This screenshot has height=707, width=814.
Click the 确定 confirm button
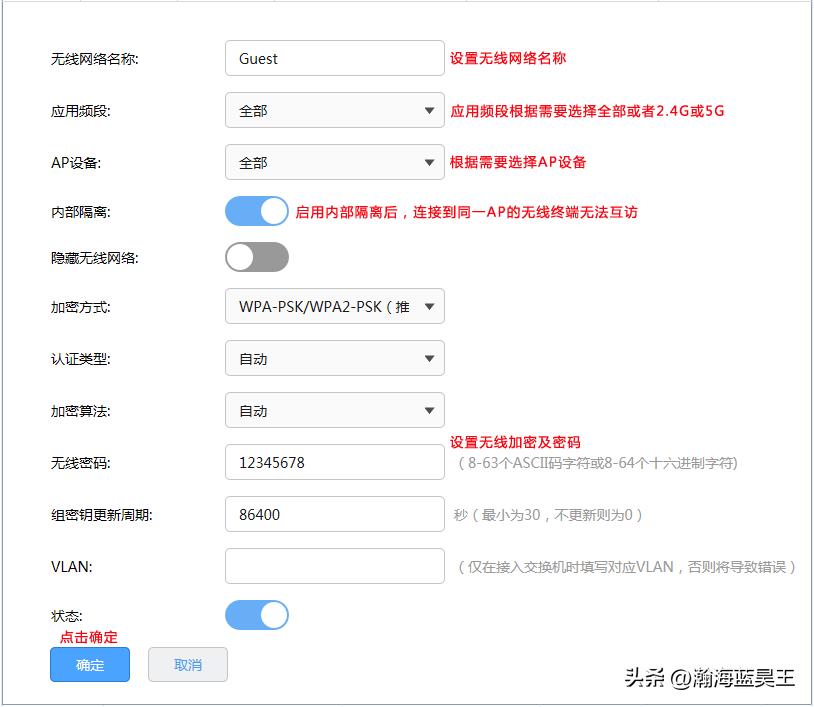point(89,664)
